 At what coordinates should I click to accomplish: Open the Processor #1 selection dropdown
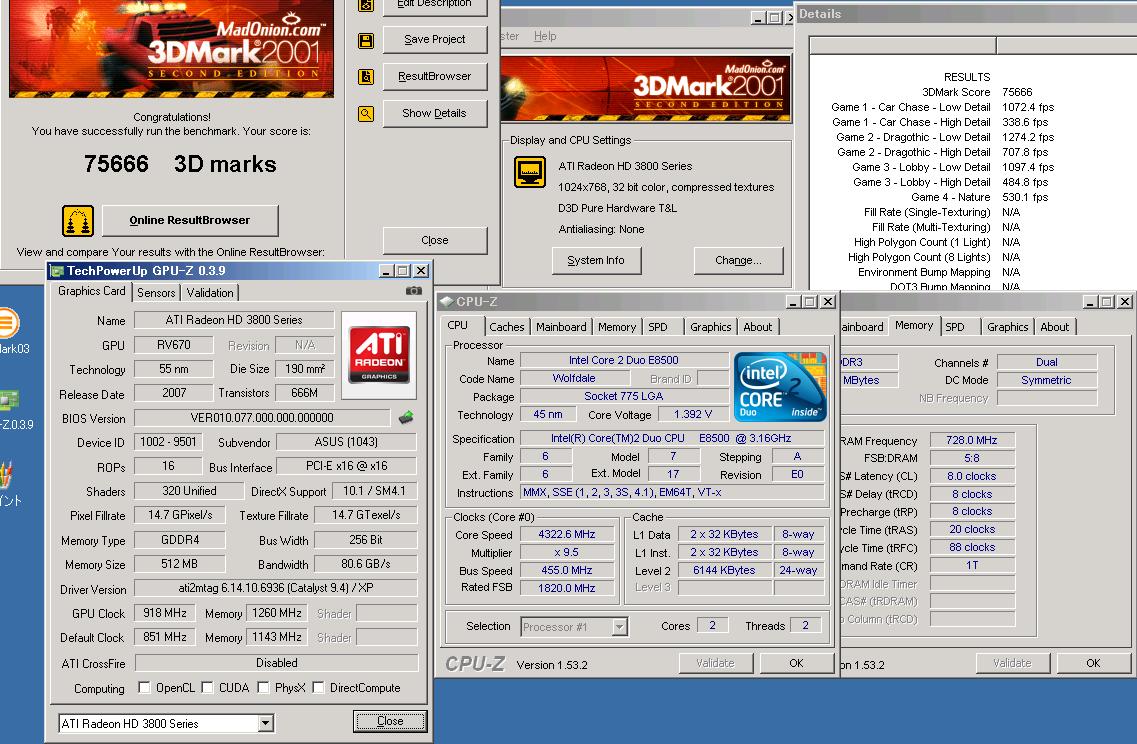tap(619, 627)
